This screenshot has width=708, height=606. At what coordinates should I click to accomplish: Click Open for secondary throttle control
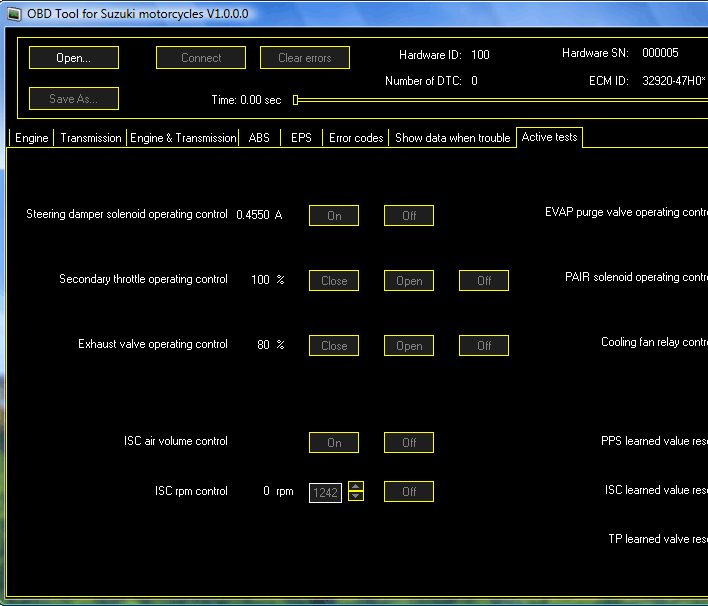[409, 281]
